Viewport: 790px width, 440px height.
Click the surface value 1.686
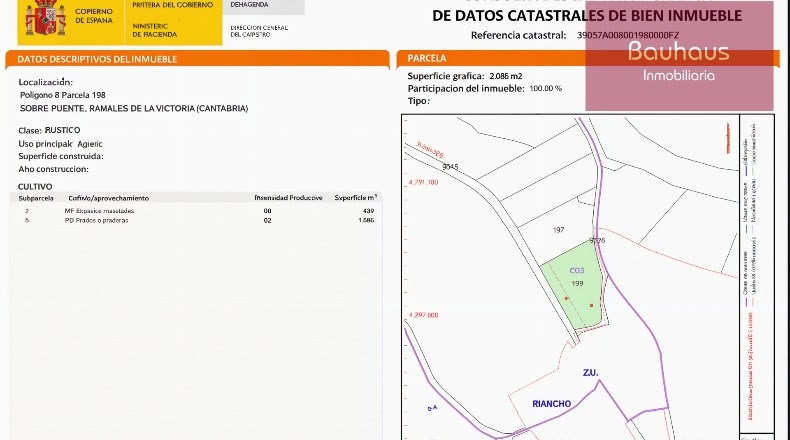coord(366,220)
